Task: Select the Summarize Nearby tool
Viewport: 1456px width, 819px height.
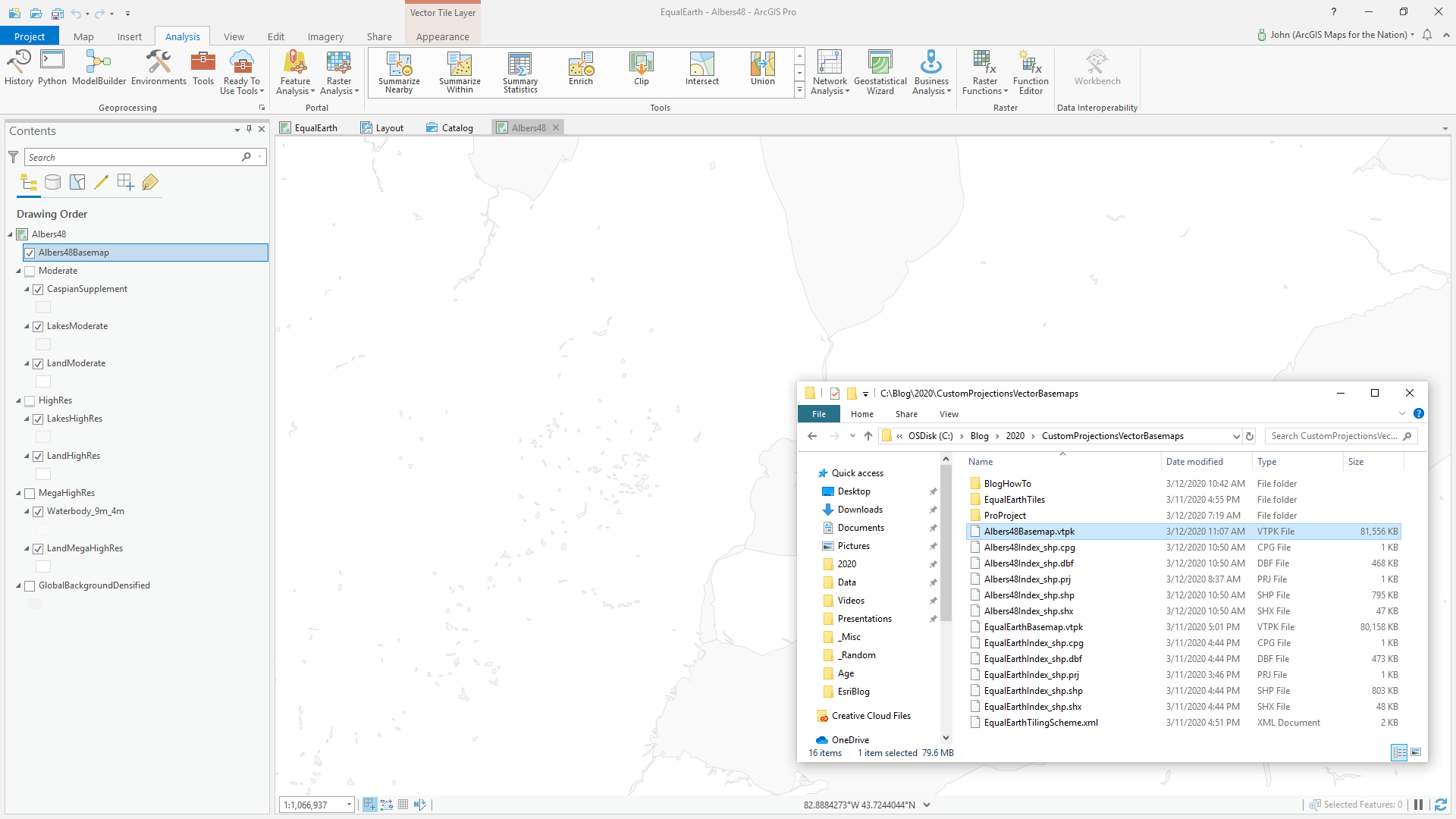Action: point(399,73)
